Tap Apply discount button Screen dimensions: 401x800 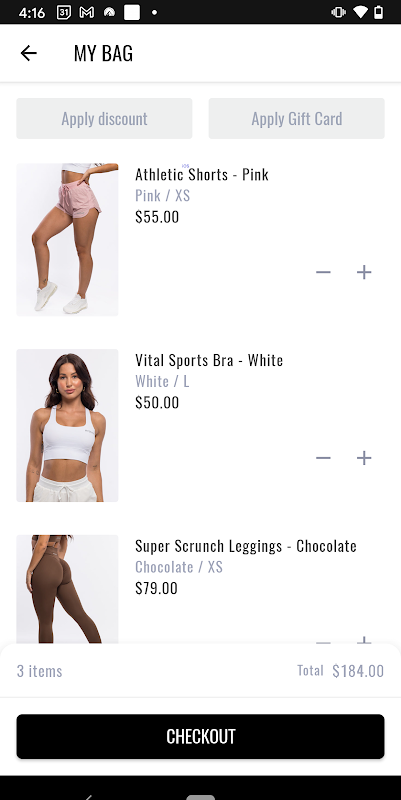(104, 118)
